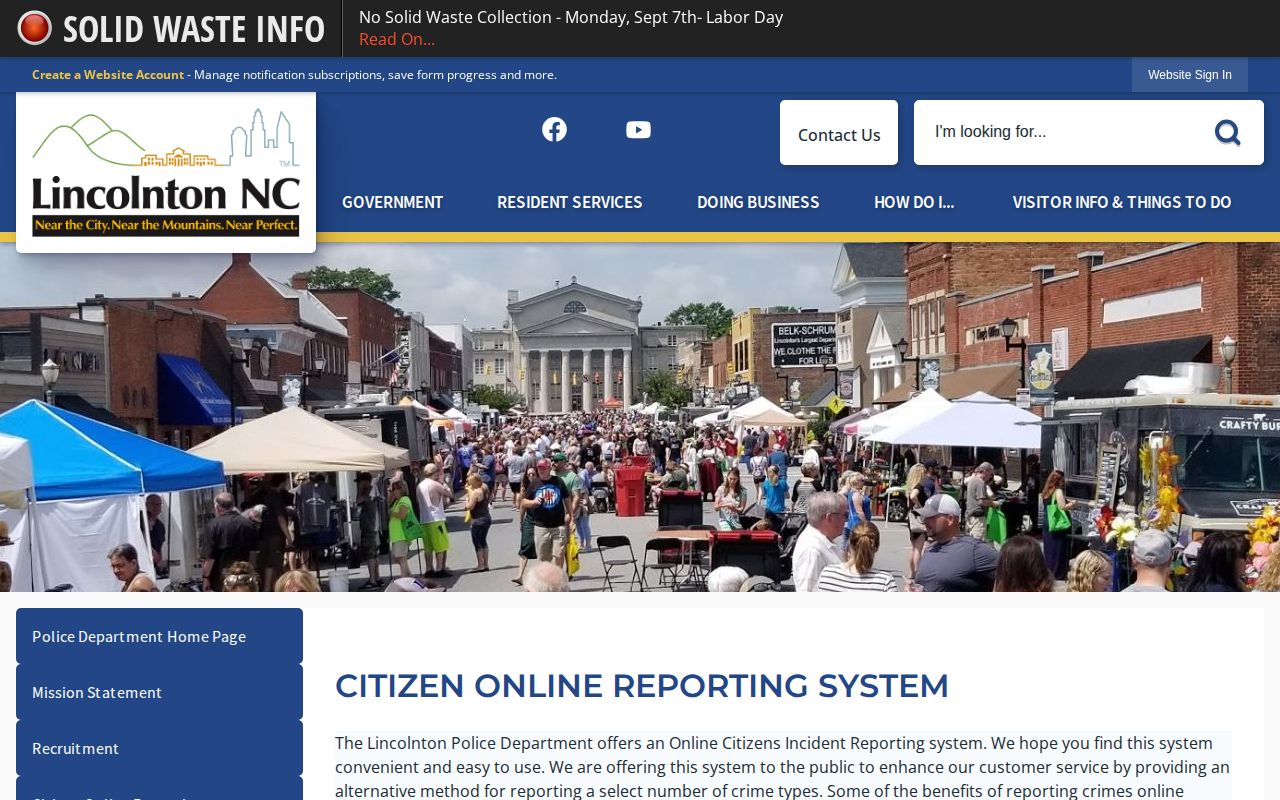
Task: Click the Website Sign In button
Action: coord(1190,75)
